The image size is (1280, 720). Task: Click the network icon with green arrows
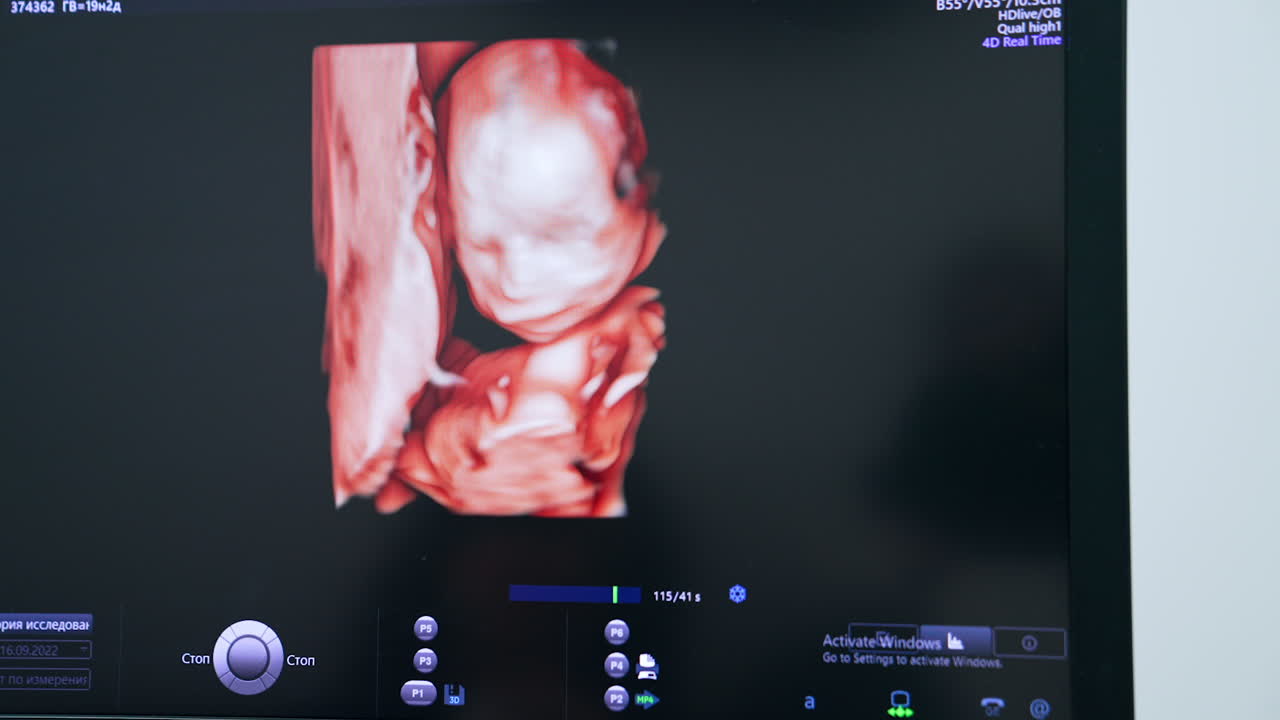pos(900,704)
